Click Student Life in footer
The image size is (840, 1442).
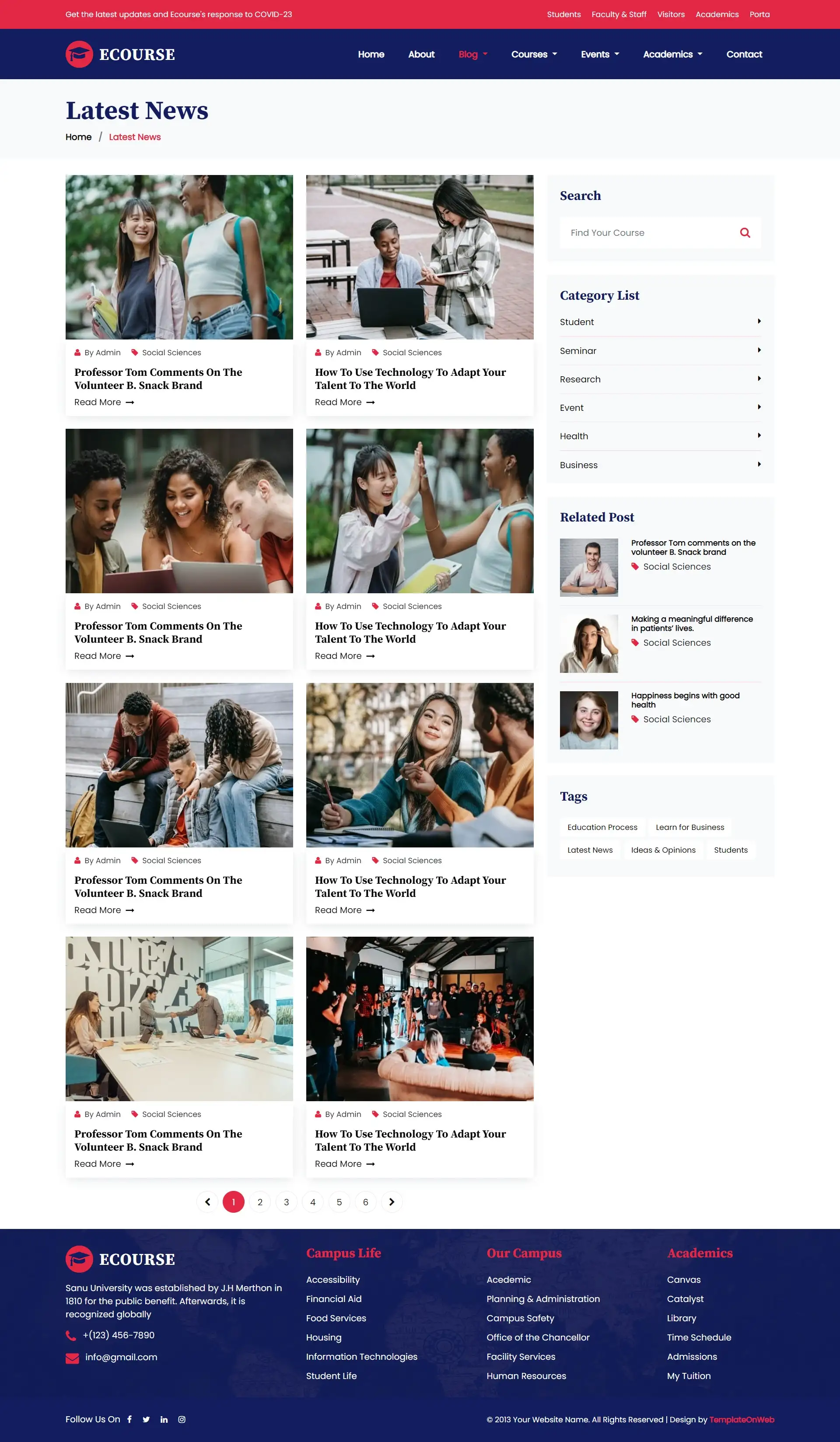(331, 1376)
